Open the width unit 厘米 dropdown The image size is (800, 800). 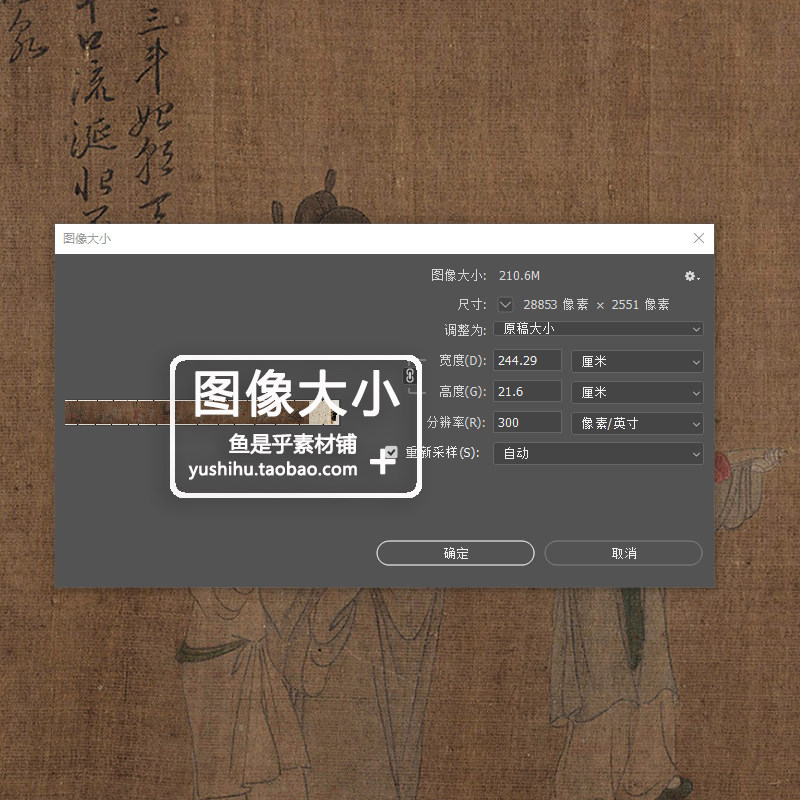tap(637, 362)
